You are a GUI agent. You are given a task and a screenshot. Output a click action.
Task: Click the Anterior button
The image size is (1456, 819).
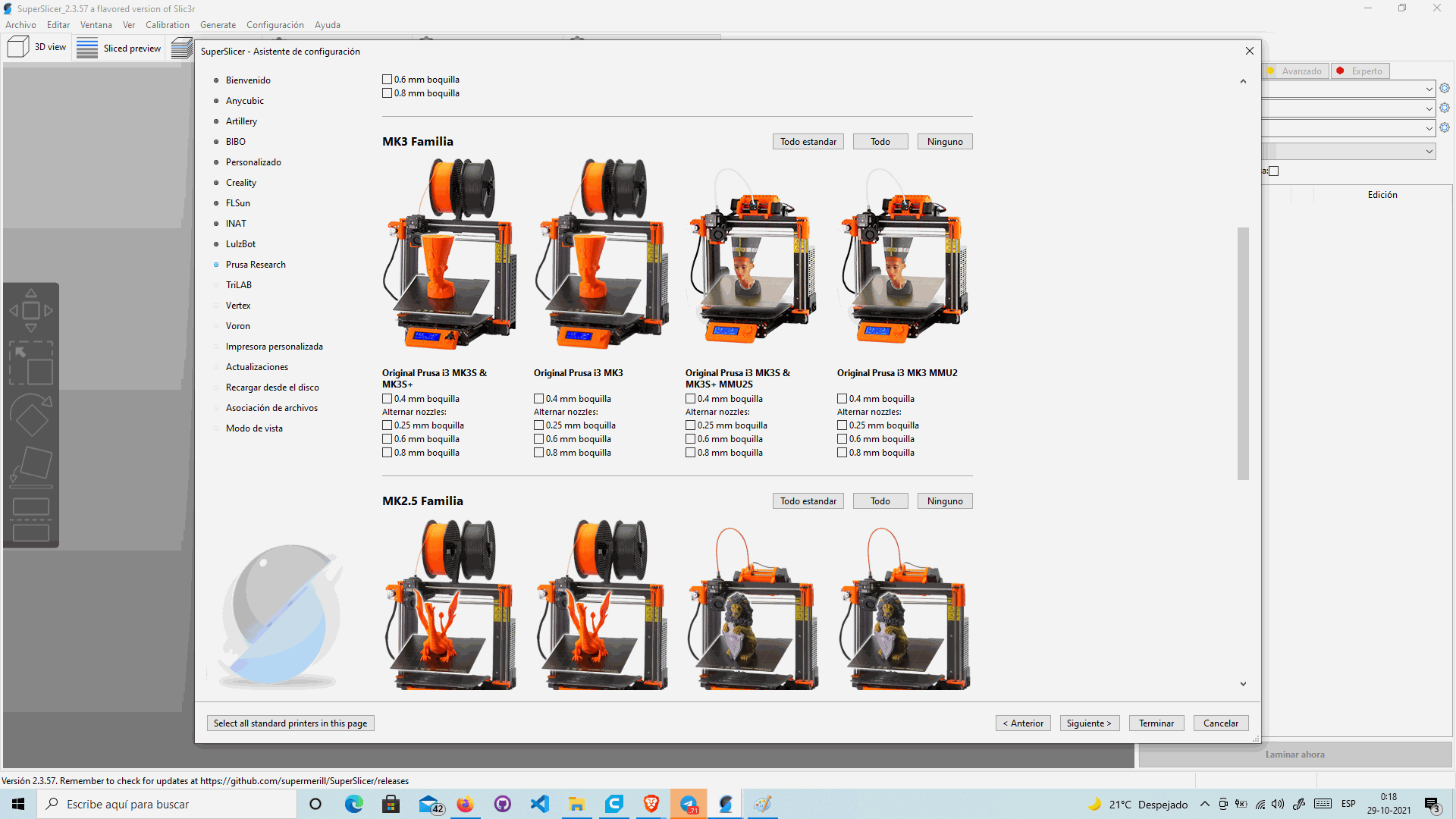click(x=1023, y=723)
